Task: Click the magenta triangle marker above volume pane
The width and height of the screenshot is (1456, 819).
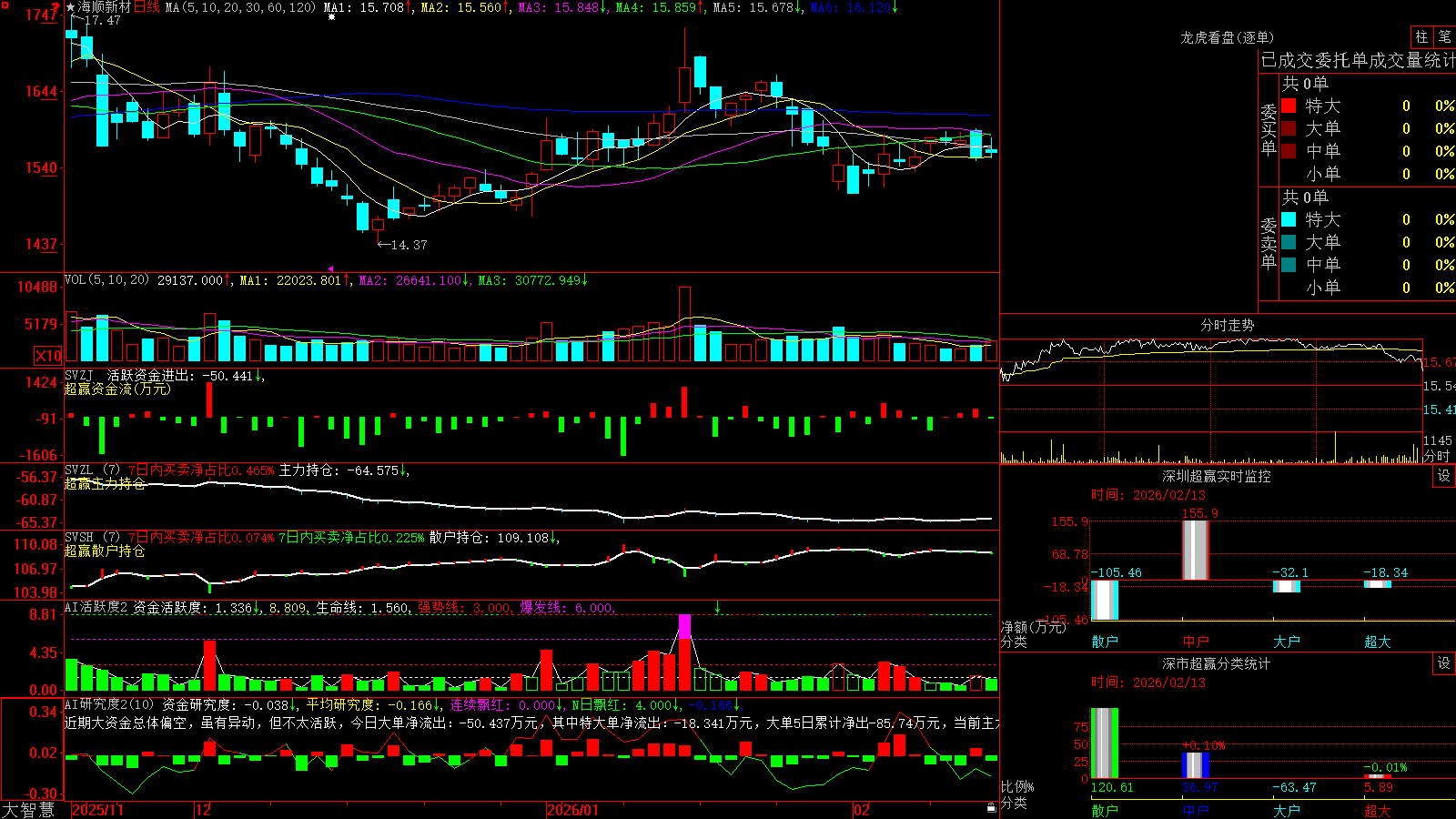Action: pyautogui.click(x=329, y=268)
